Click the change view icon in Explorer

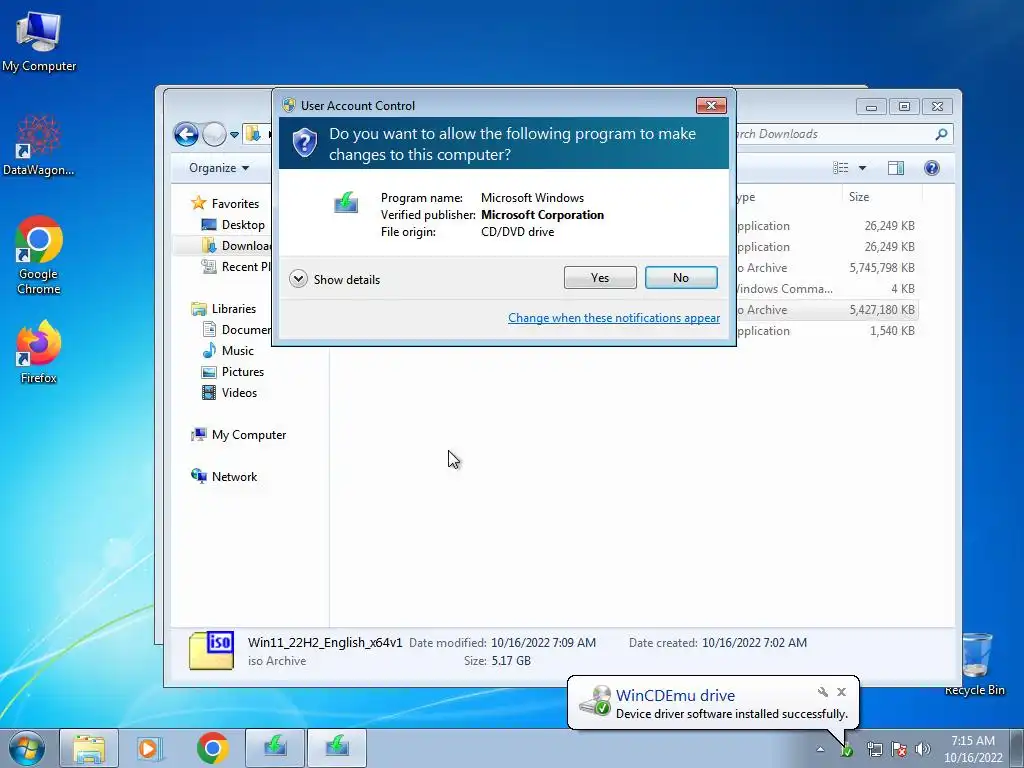pyautogui.click(x=840, y=168)
